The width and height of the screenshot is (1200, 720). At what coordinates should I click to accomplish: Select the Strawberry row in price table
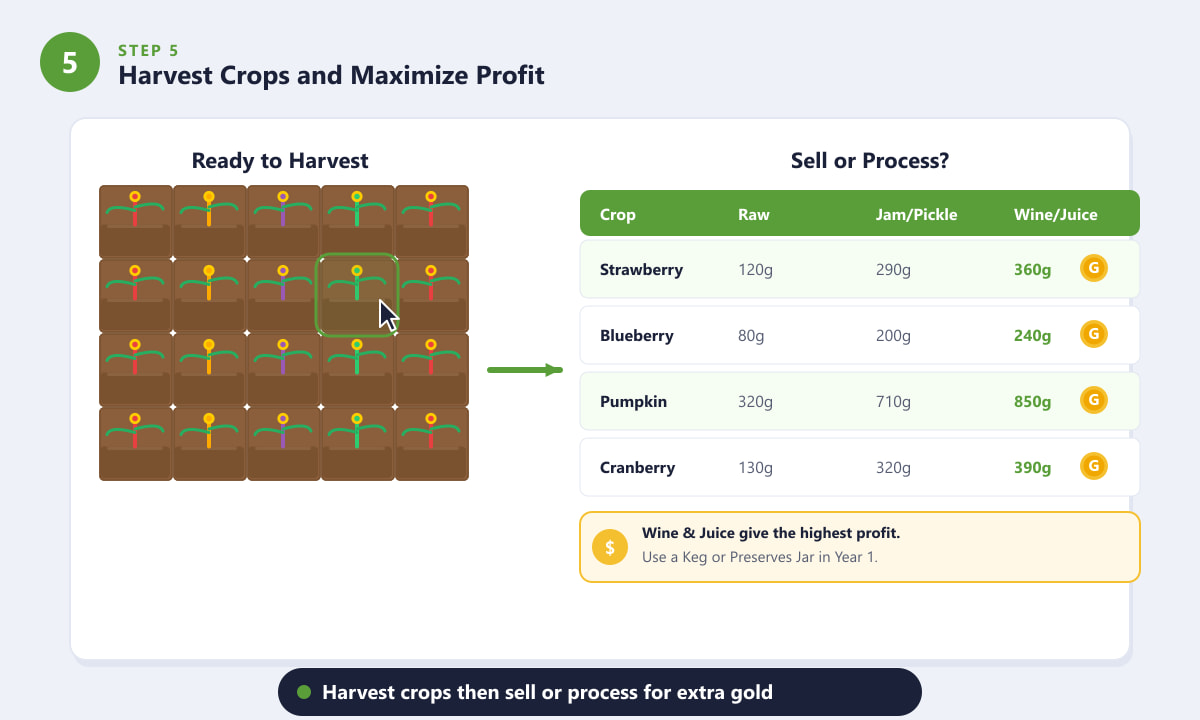pos(860,269)
